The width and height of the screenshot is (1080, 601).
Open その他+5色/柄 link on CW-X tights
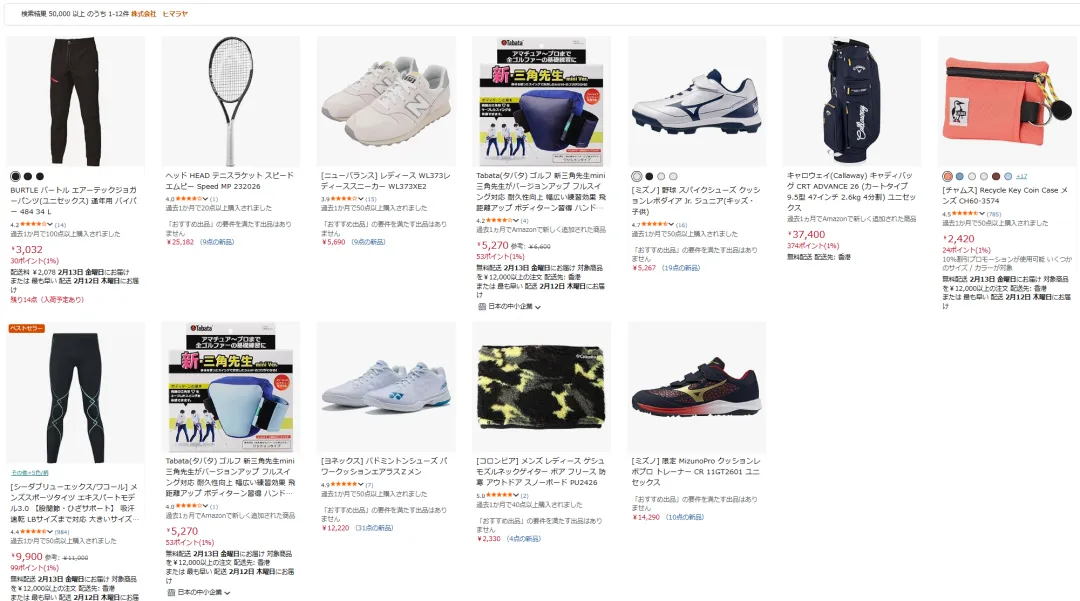(x=30, y=472)
